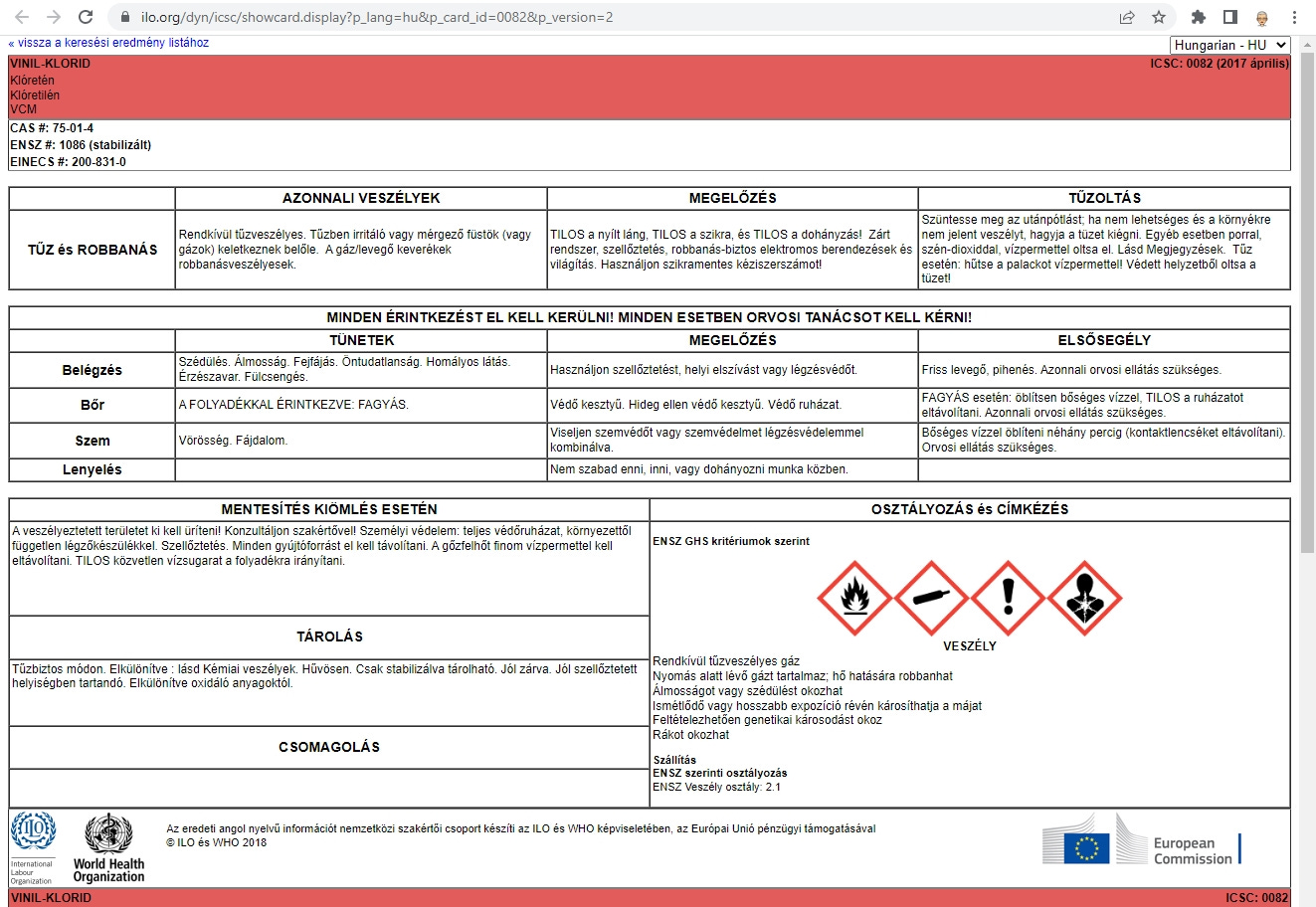Click the 'Bőr' row label
This screenshot has height=907, width=1316.
93,405
